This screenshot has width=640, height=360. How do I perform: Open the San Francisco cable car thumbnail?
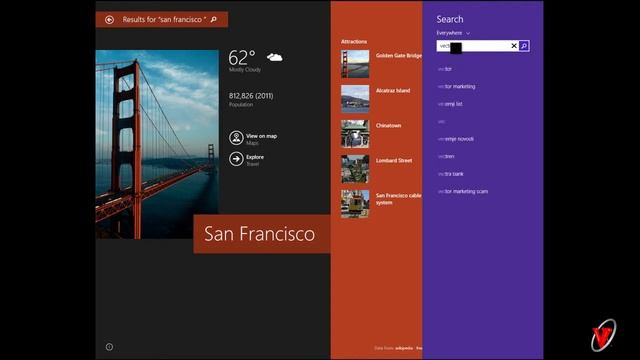pyautogui.click(x=355, y=204)
